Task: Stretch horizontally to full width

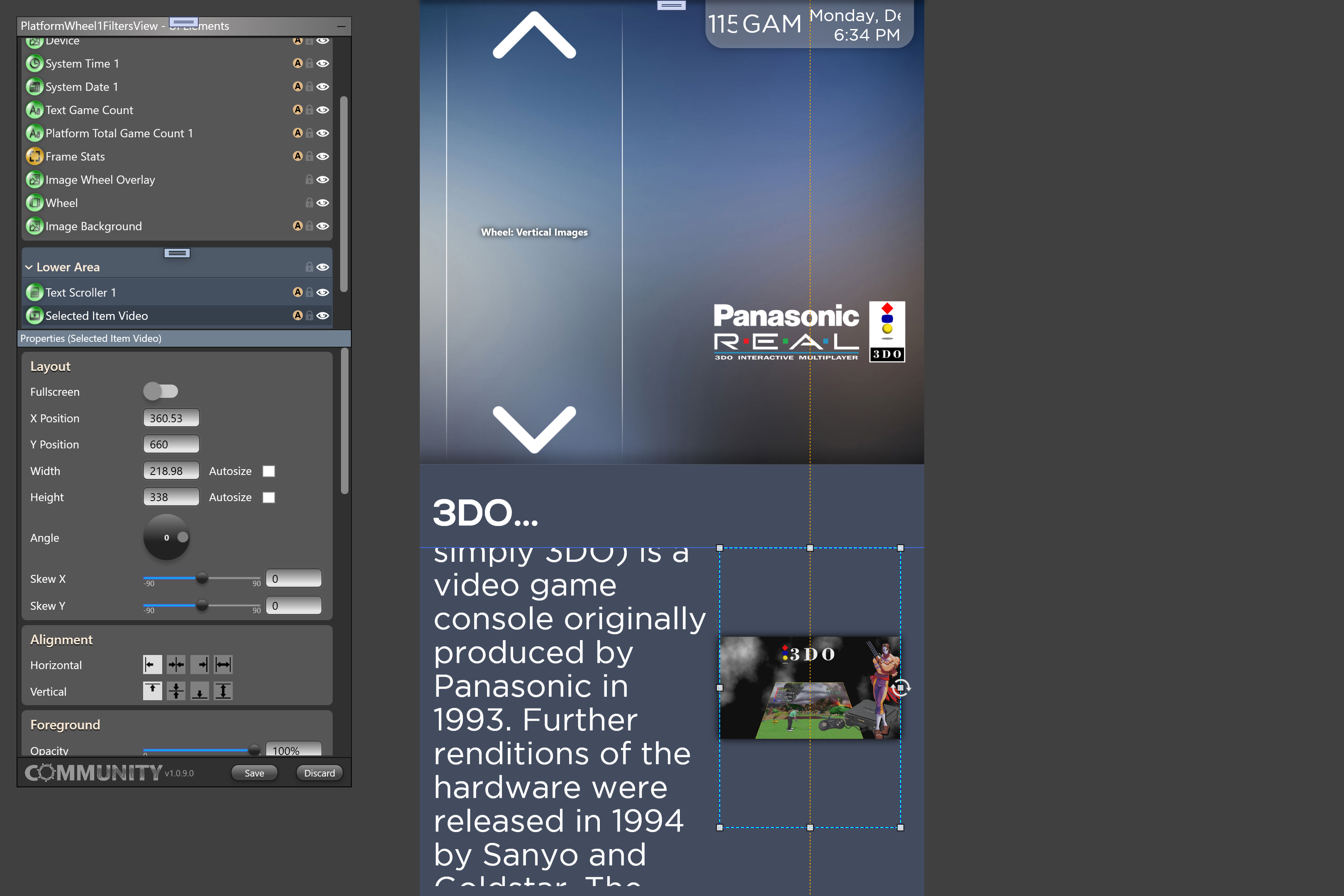Action: click(x=223, y=665)
